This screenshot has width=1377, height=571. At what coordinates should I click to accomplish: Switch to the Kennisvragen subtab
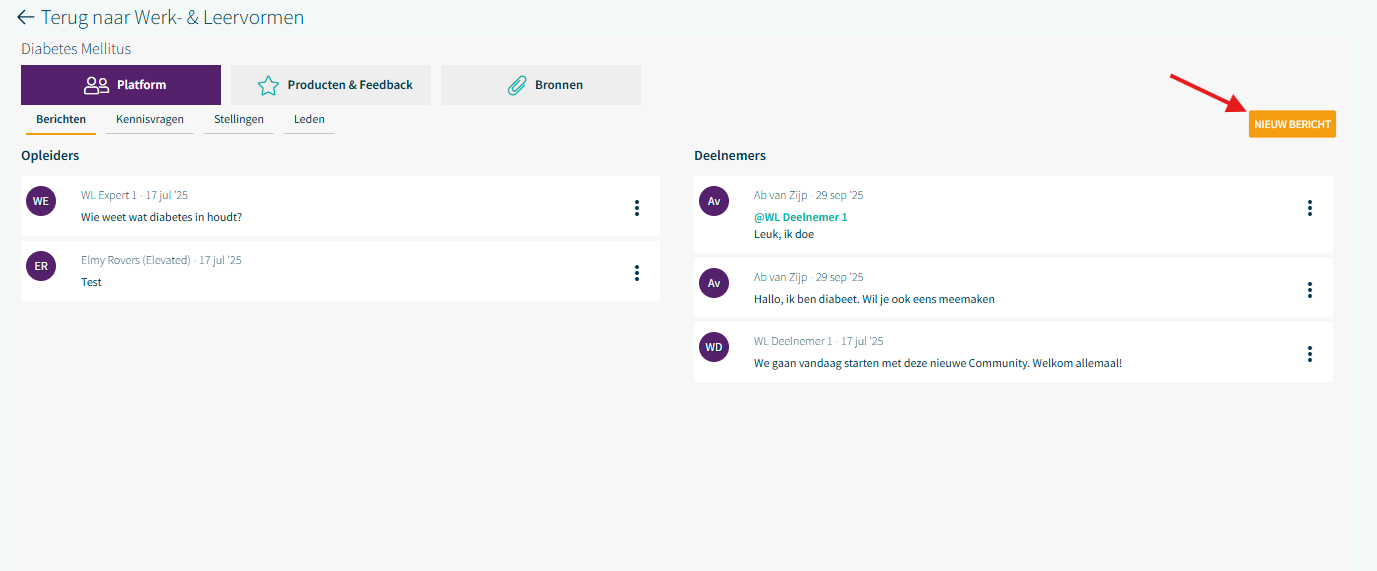tap(150, 120)
